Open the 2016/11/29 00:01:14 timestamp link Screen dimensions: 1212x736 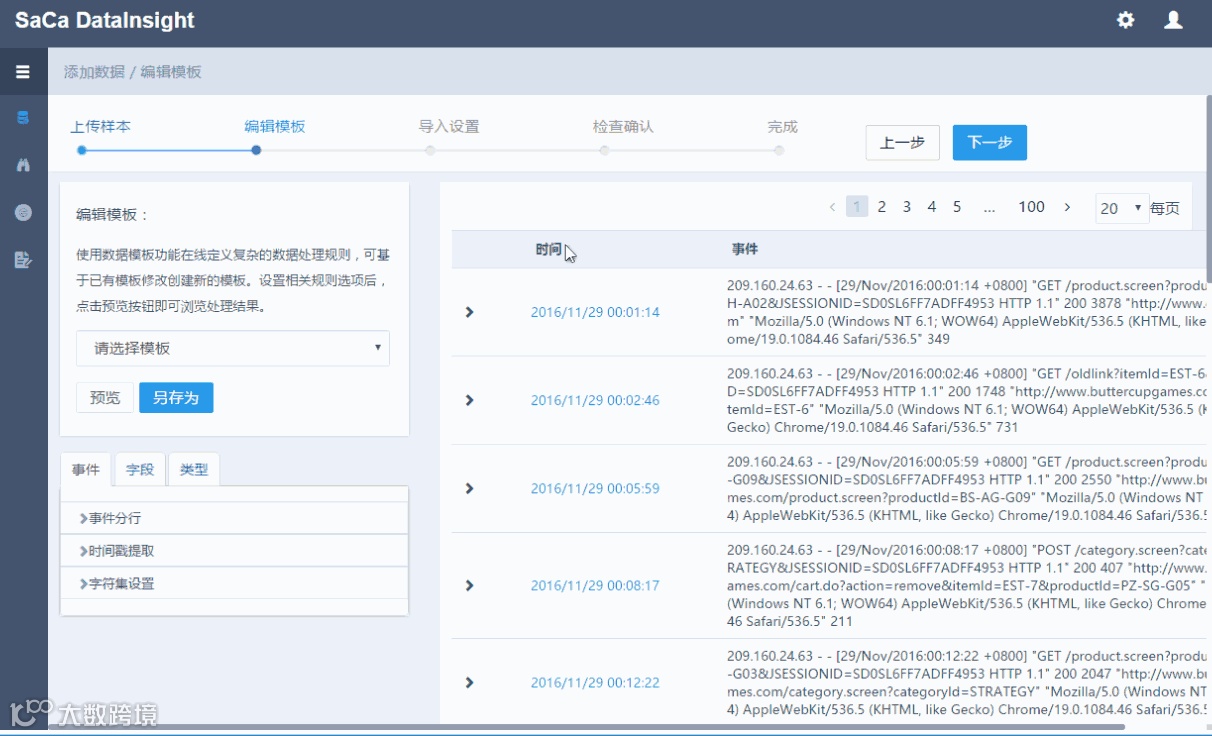tap(595, 312)
